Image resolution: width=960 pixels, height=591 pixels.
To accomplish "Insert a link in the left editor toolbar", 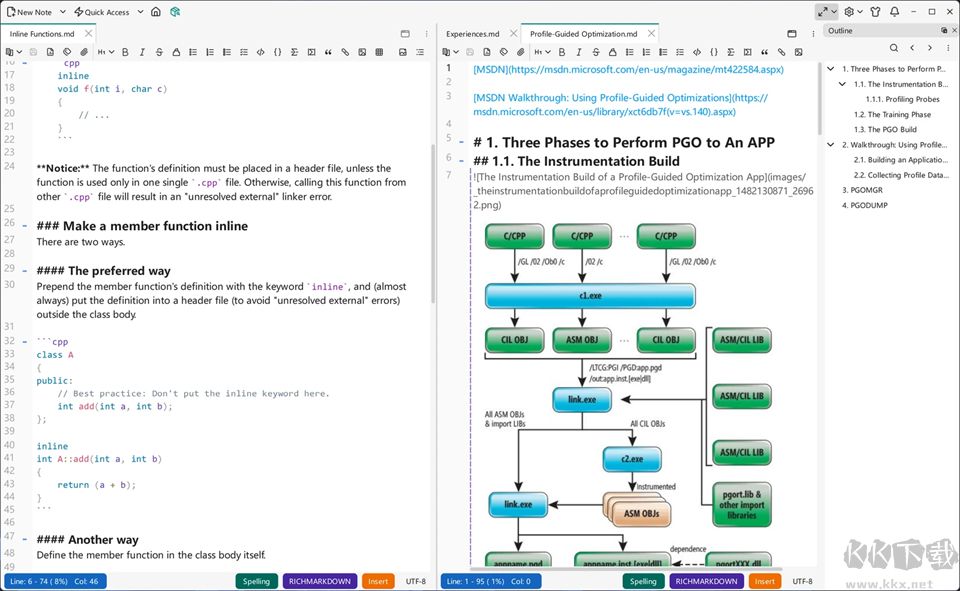I will coord(345,52).
